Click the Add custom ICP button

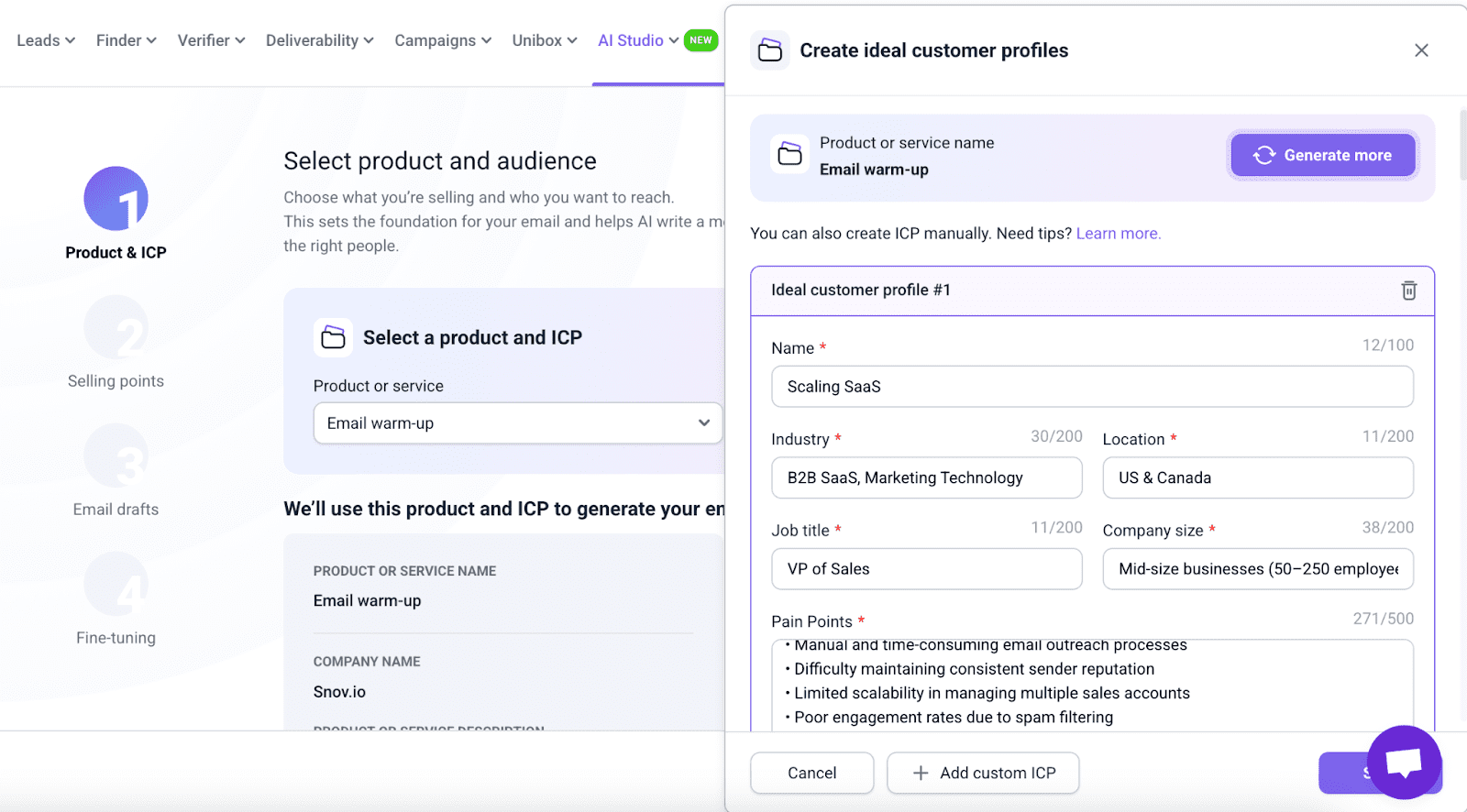983,773
